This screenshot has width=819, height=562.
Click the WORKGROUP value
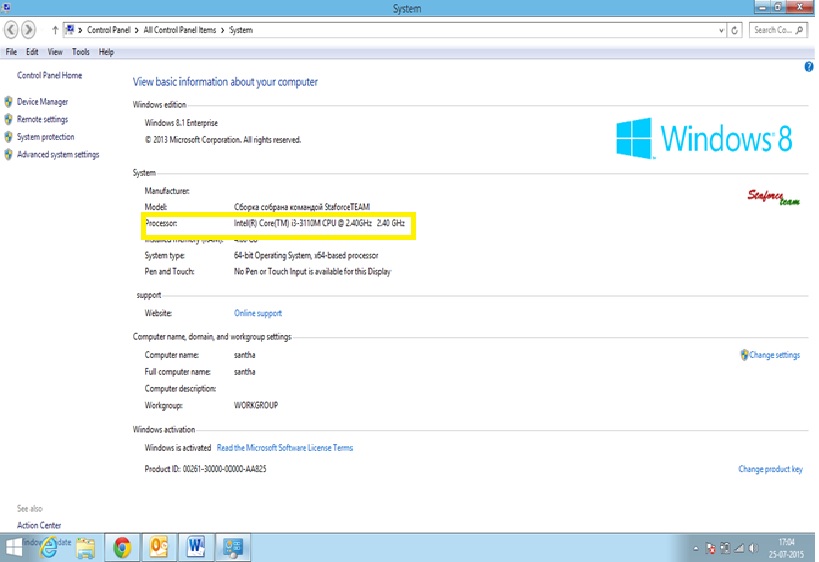tap(256, 405)
